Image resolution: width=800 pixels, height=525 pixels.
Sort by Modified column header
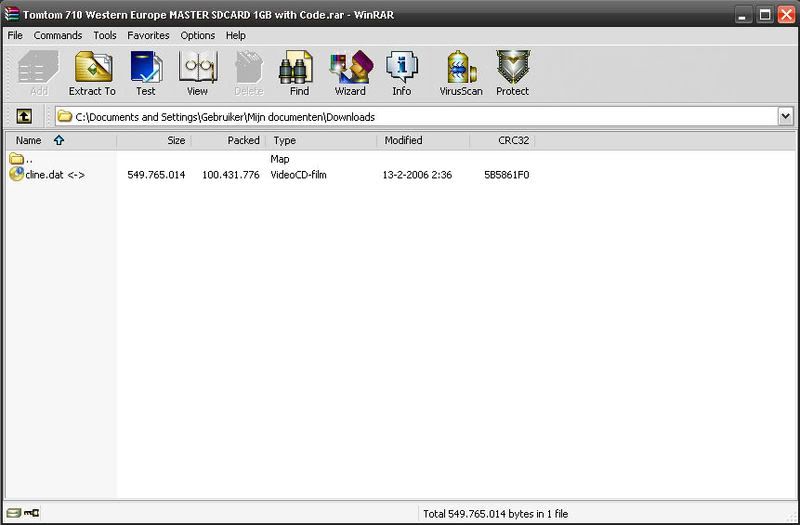click(x=403, y=141)
